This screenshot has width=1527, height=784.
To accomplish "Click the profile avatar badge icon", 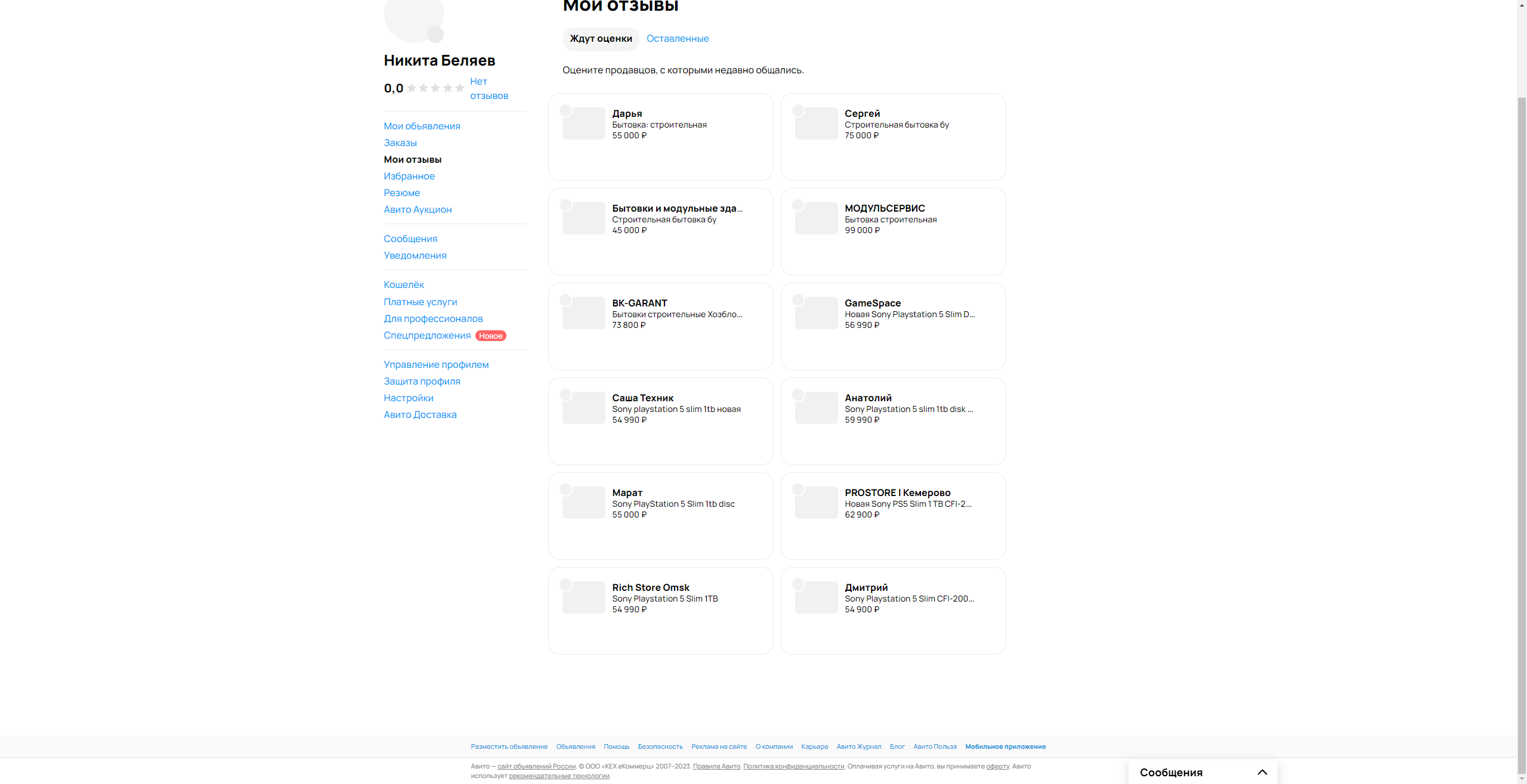I will pyautogui.click(x=435, y=34).
